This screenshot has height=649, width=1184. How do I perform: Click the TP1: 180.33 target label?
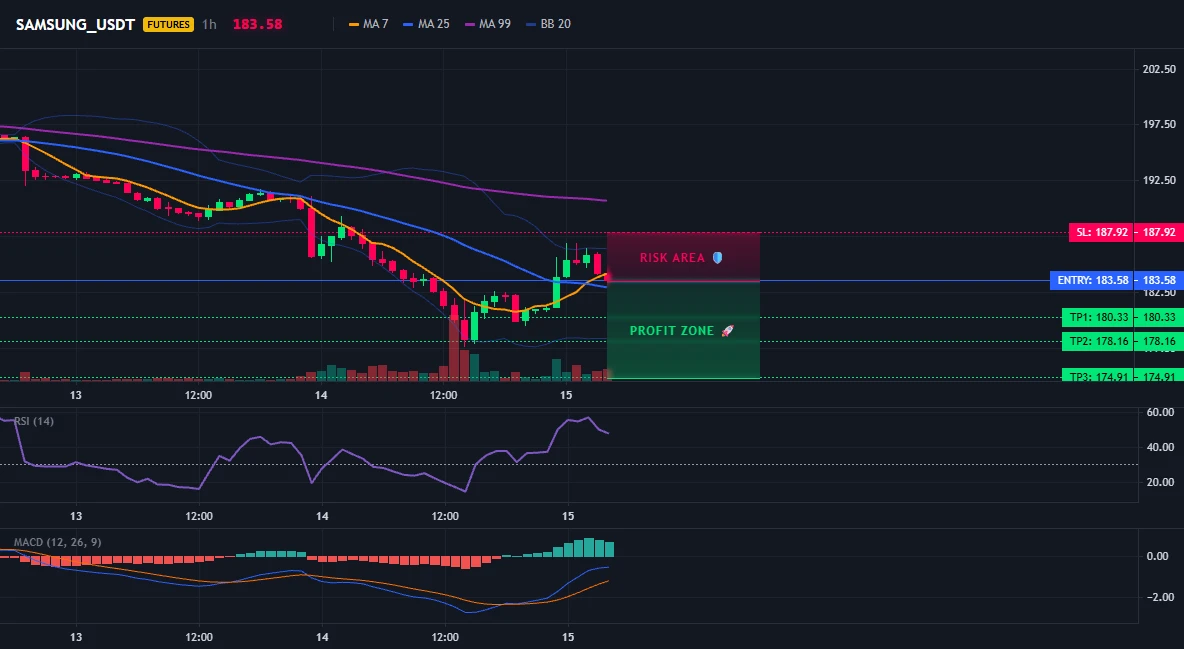coord(1099,317)
